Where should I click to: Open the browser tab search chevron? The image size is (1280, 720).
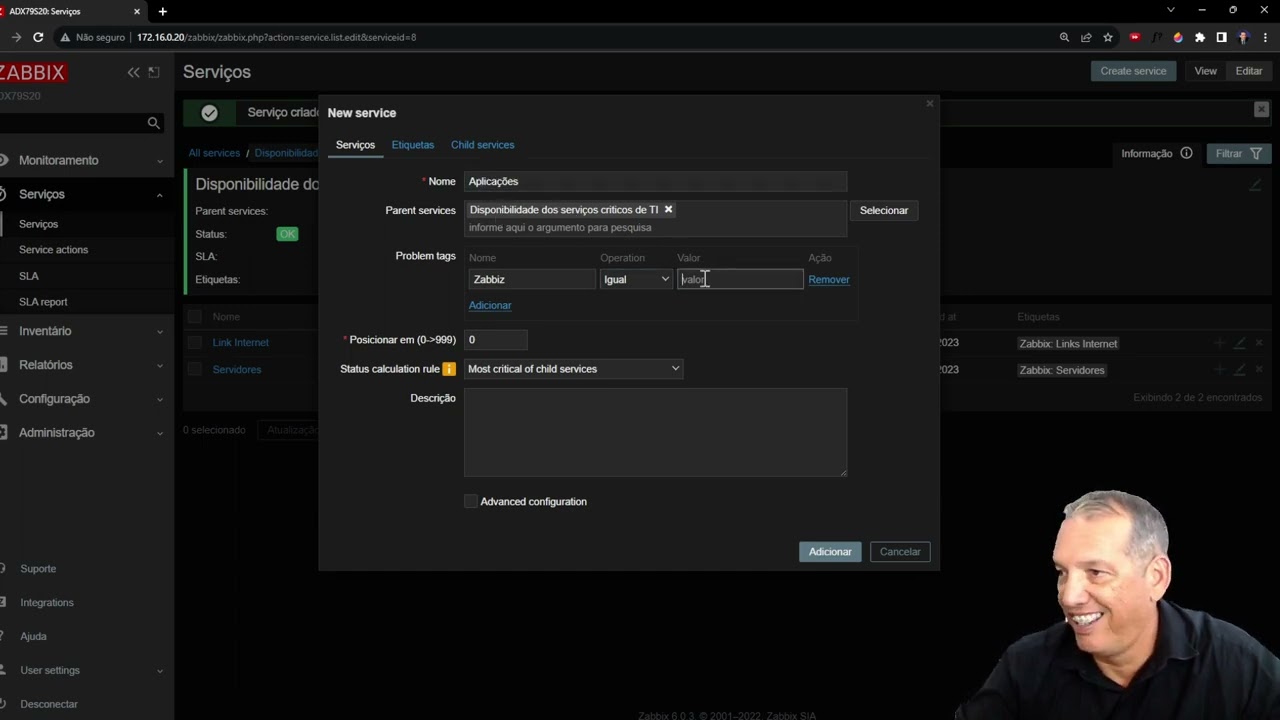pyautogui.click(x=1171, y=10)
